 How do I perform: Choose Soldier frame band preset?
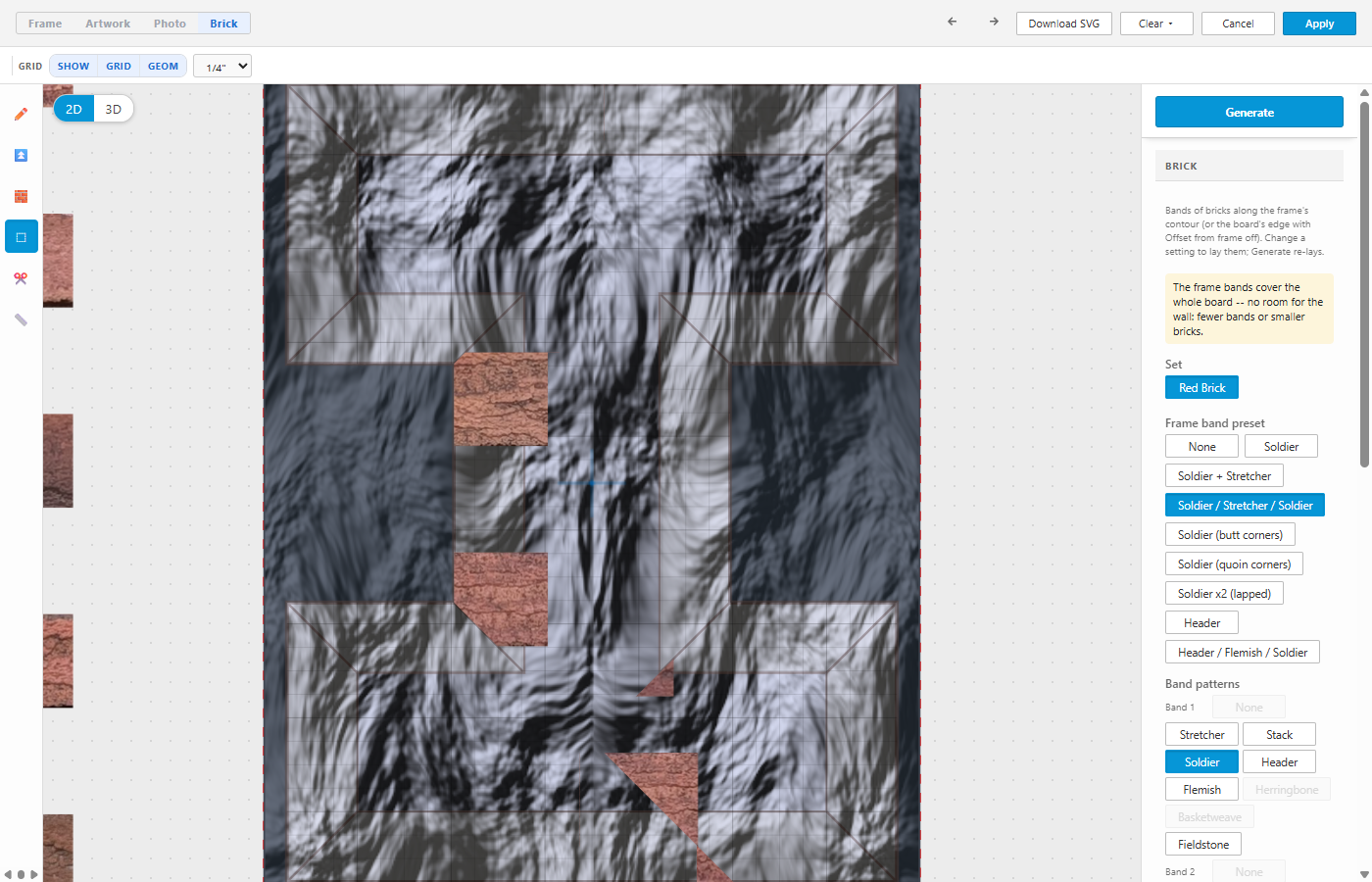pyautogui.click(x=1281, y=447)
